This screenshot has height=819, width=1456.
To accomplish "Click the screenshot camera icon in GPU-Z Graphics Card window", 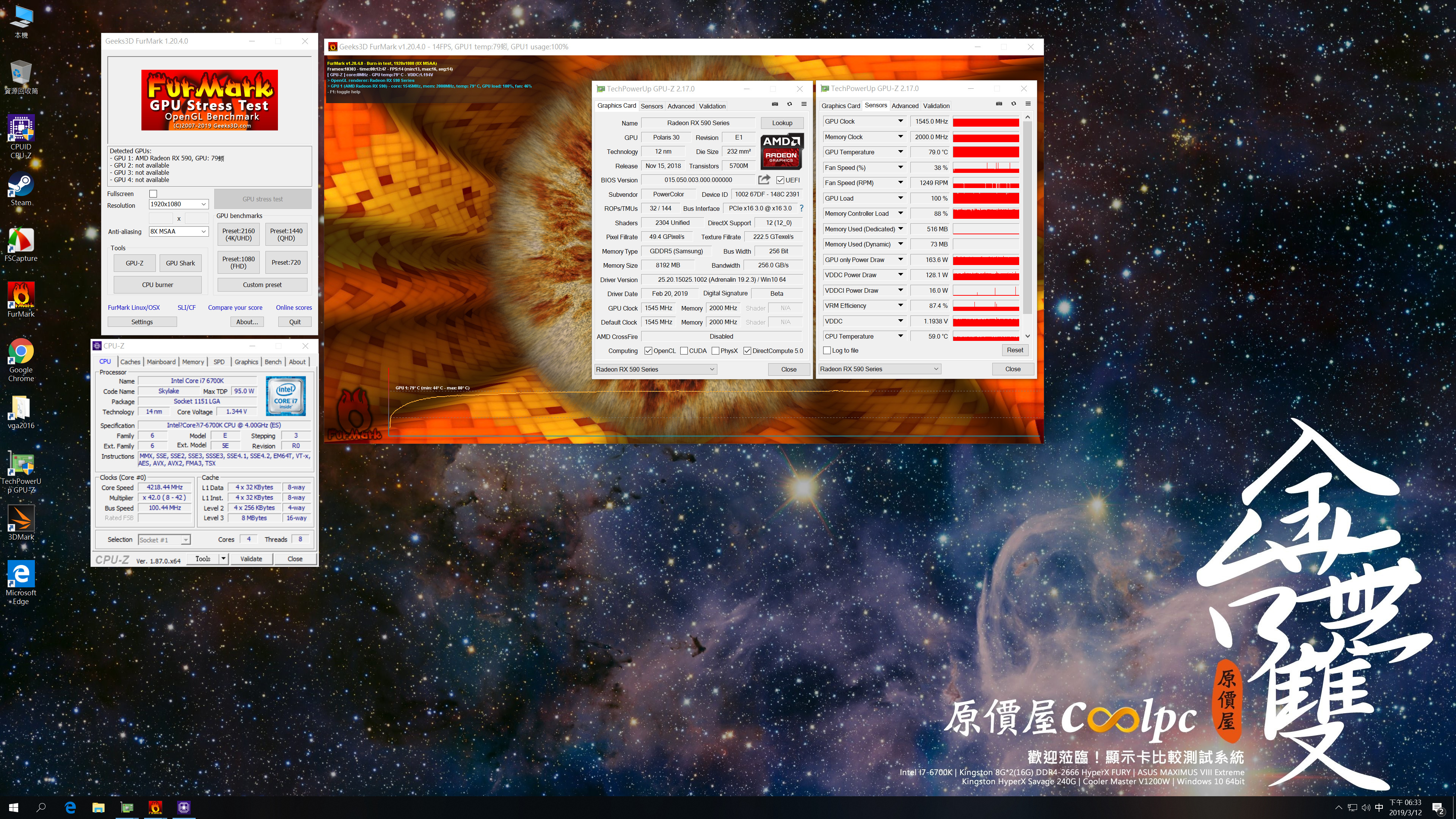I will 775,104.
